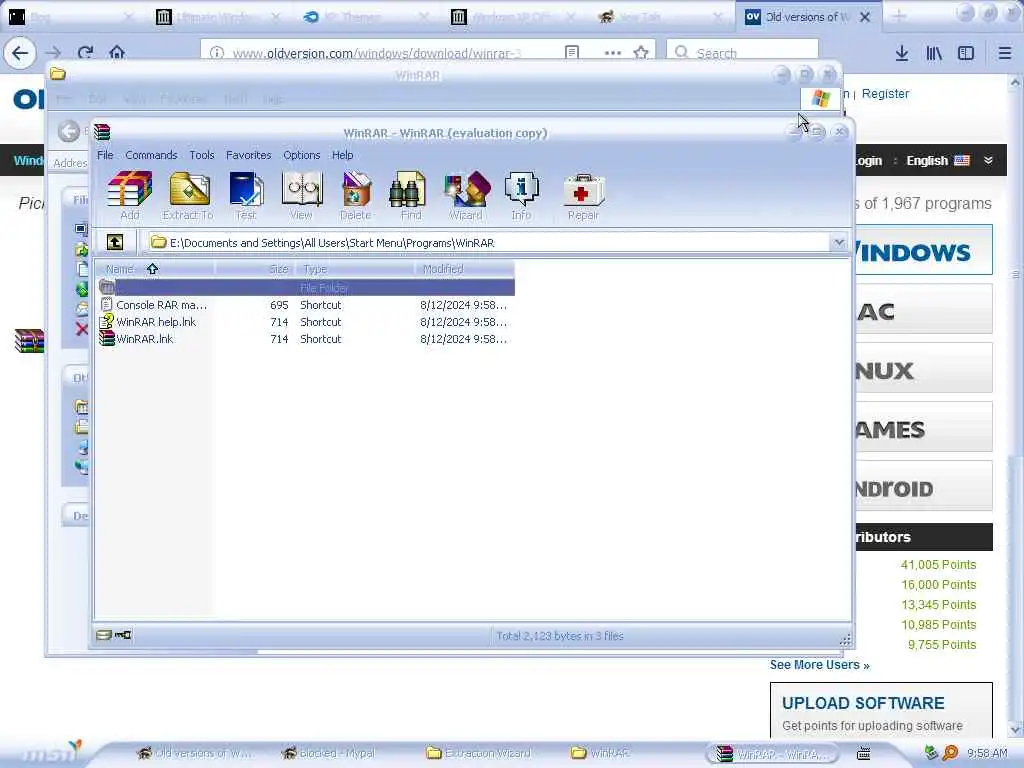
Task: Click the Games category banner
Action: [923, 428]
